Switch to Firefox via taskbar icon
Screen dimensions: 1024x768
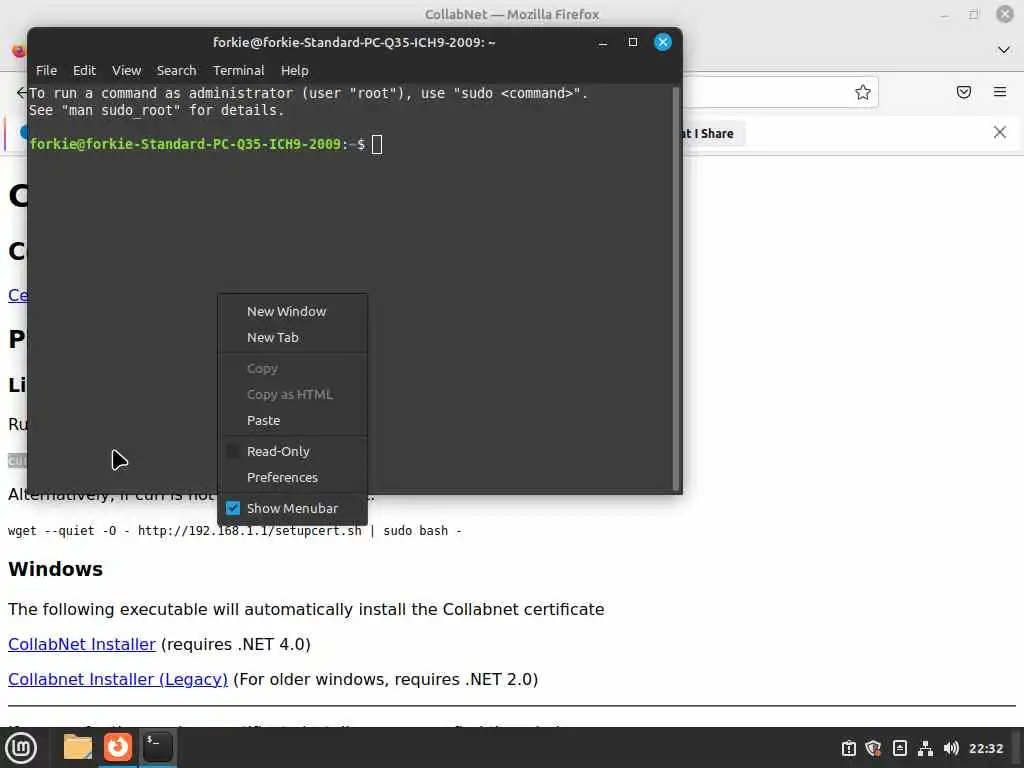(118, 747)
